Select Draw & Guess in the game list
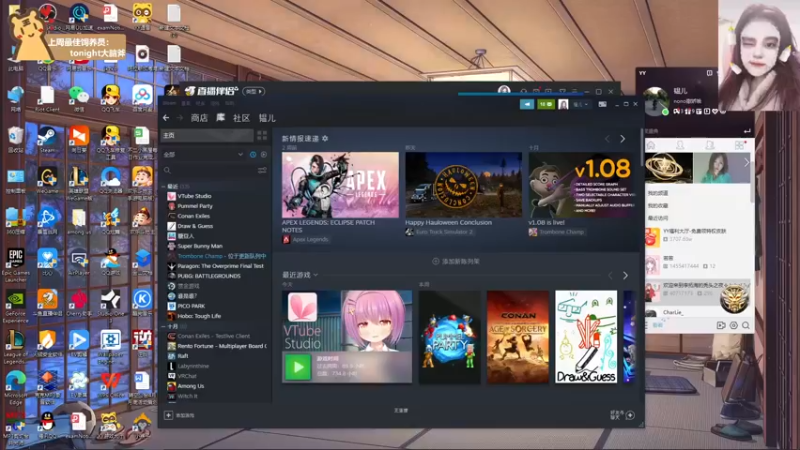The width and height of the screenshot is (800, 450). click(195, 226)
